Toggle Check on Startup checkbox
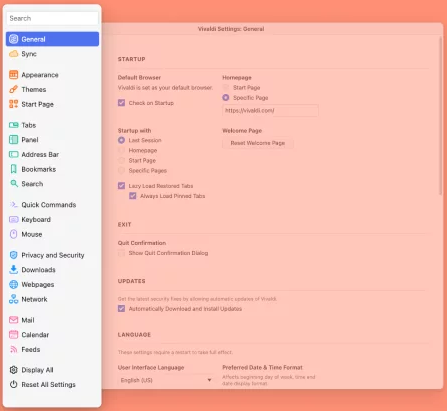 pos(121,103)
